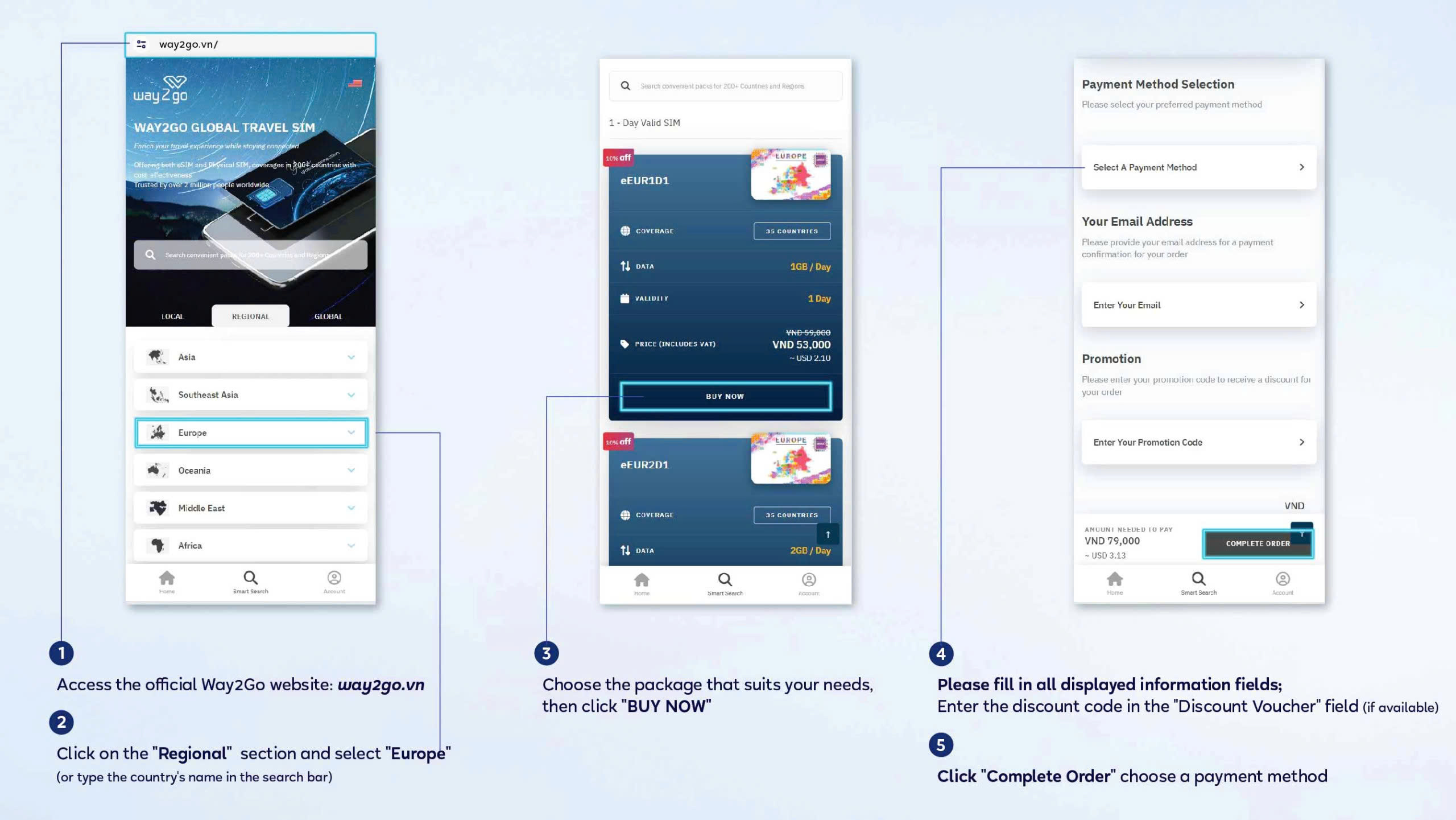1456x820 pixels.
Task: Select the Local tab on homepage
Action: tap(172, 315)
